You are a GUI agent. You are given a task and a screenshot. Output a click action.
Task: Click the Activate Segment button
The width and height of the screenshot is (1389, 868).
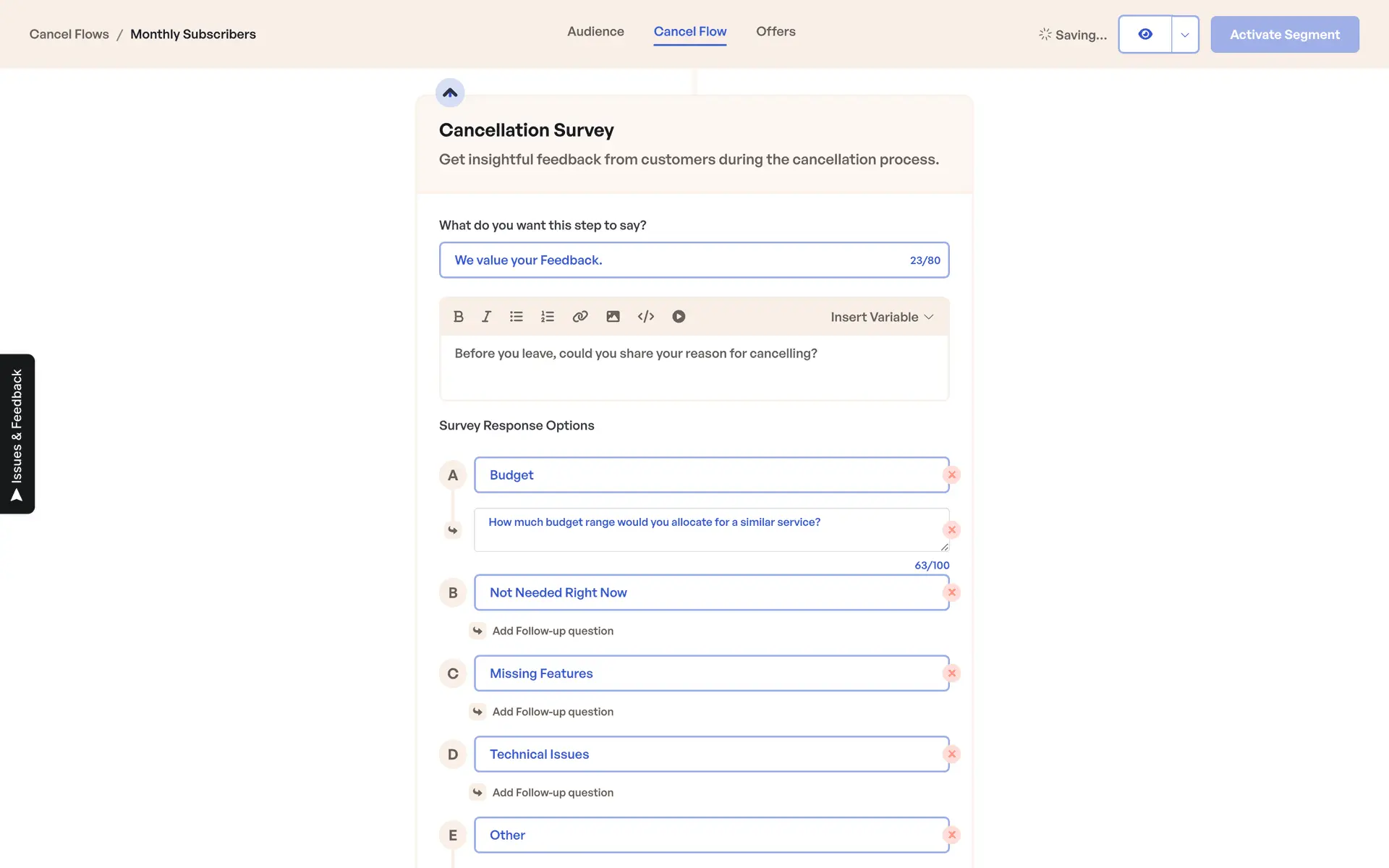tap(1284, 35)
